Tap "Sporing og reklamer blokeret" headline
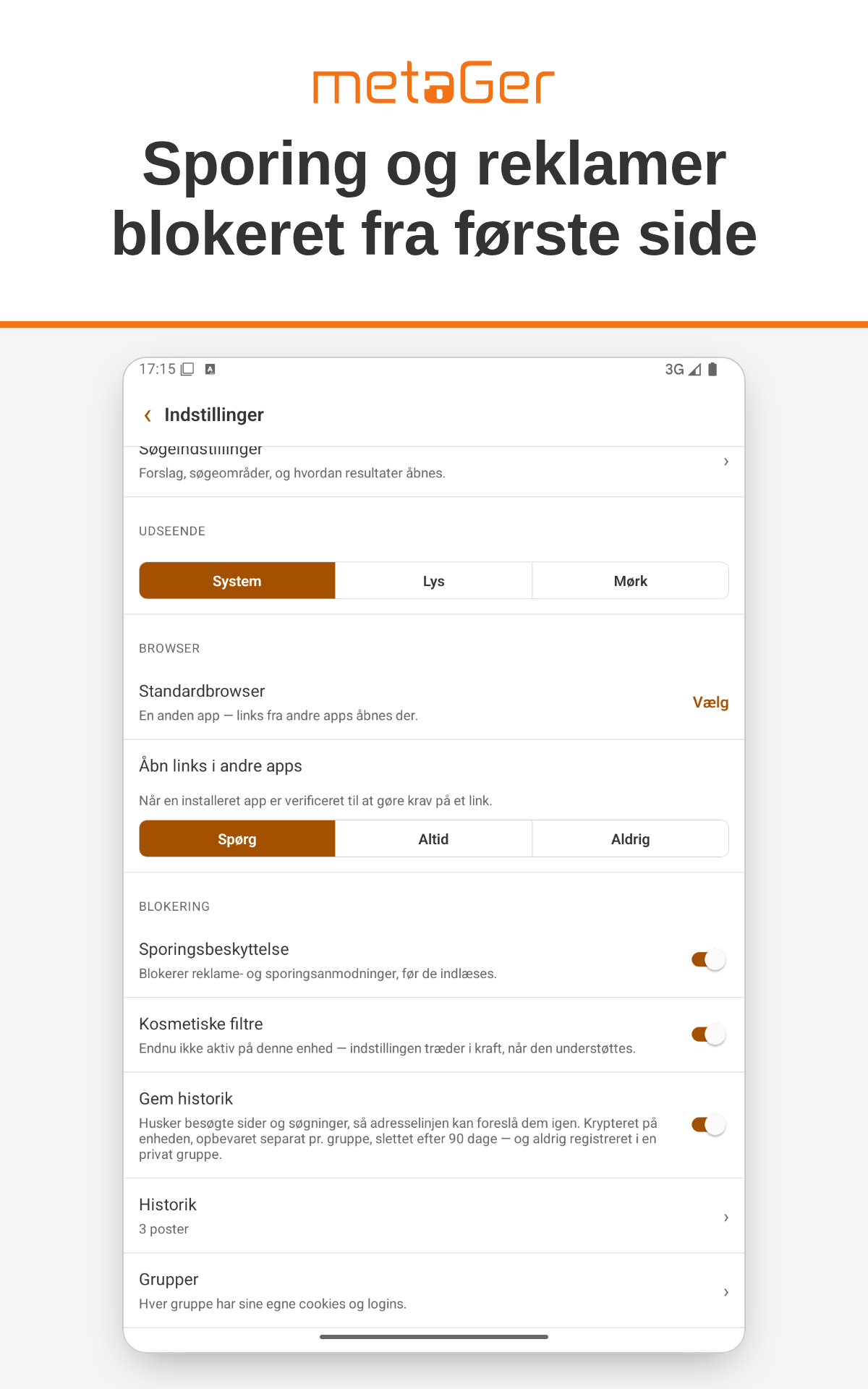 (x=434, y=199)
